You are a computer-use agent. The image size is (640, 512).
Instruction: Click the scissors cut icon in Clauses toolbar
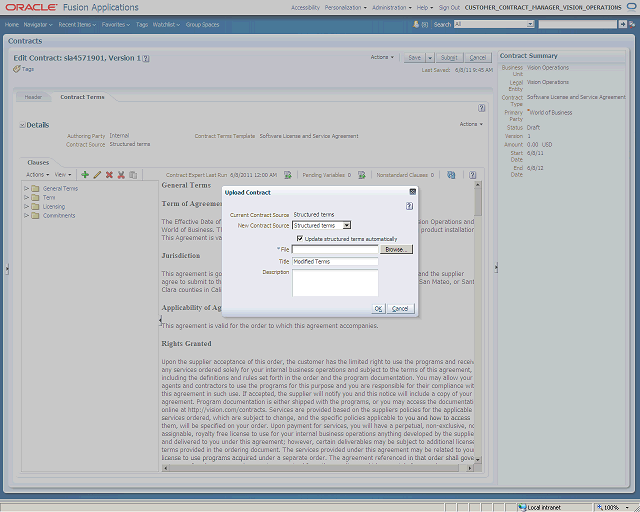121,175
